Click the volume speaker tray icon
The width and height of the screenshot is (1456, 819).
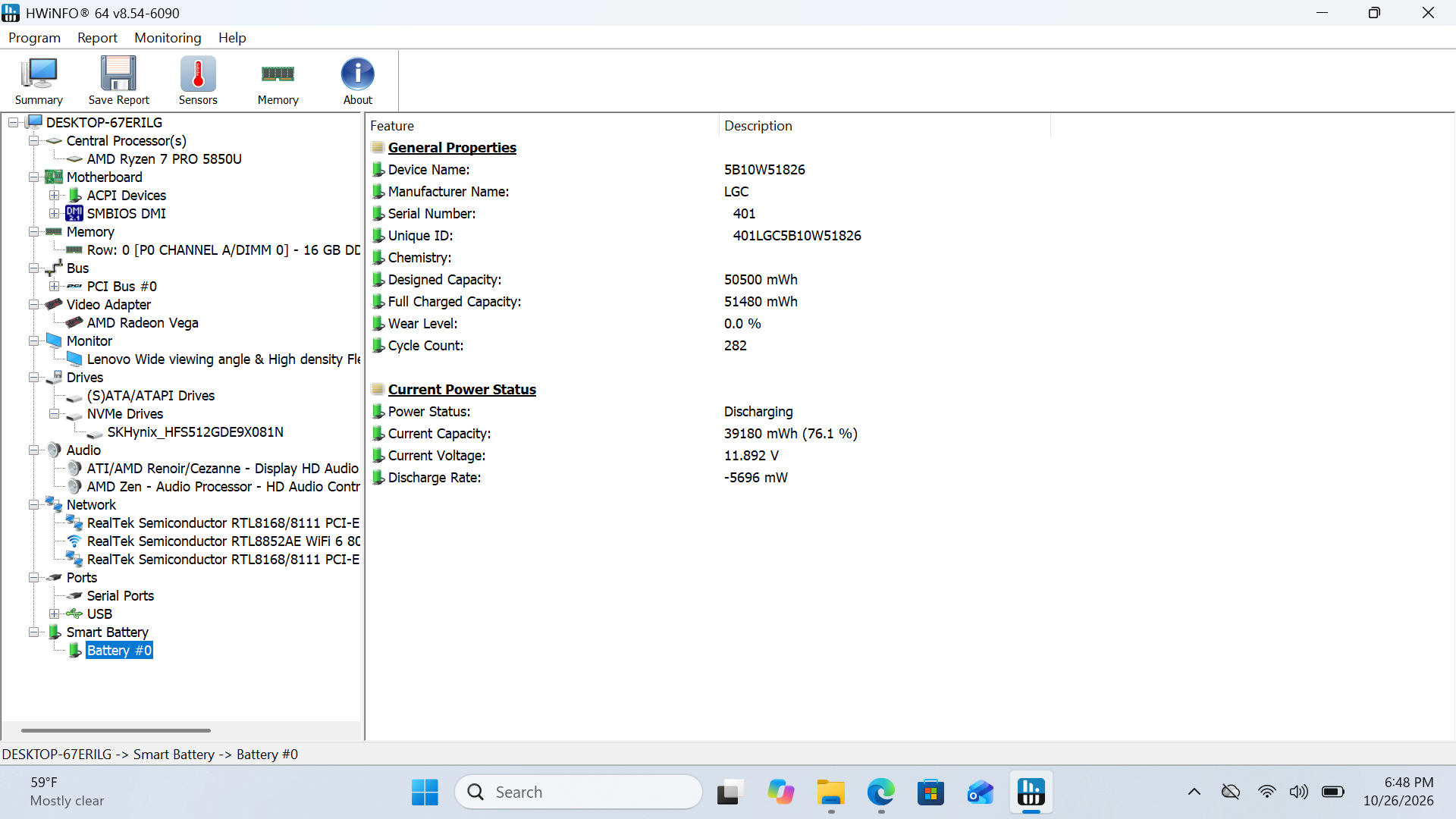(x=1299, y=792)
